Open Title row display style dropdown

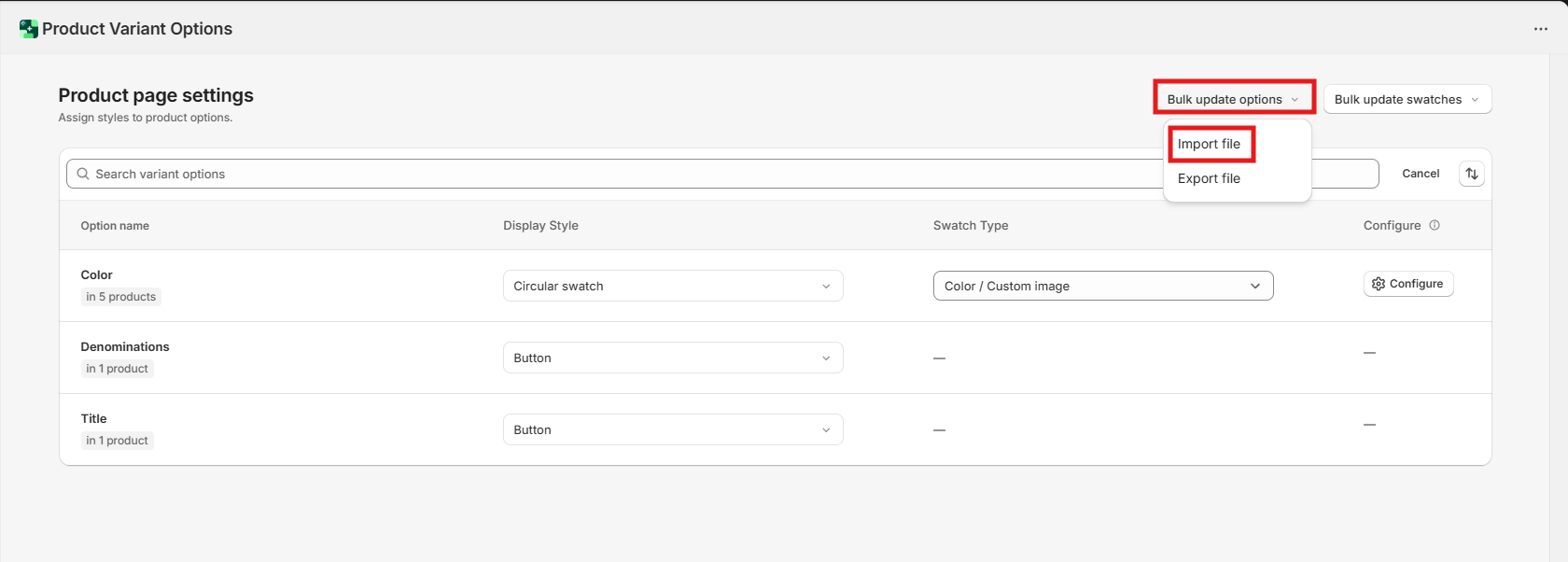point(672,429)
